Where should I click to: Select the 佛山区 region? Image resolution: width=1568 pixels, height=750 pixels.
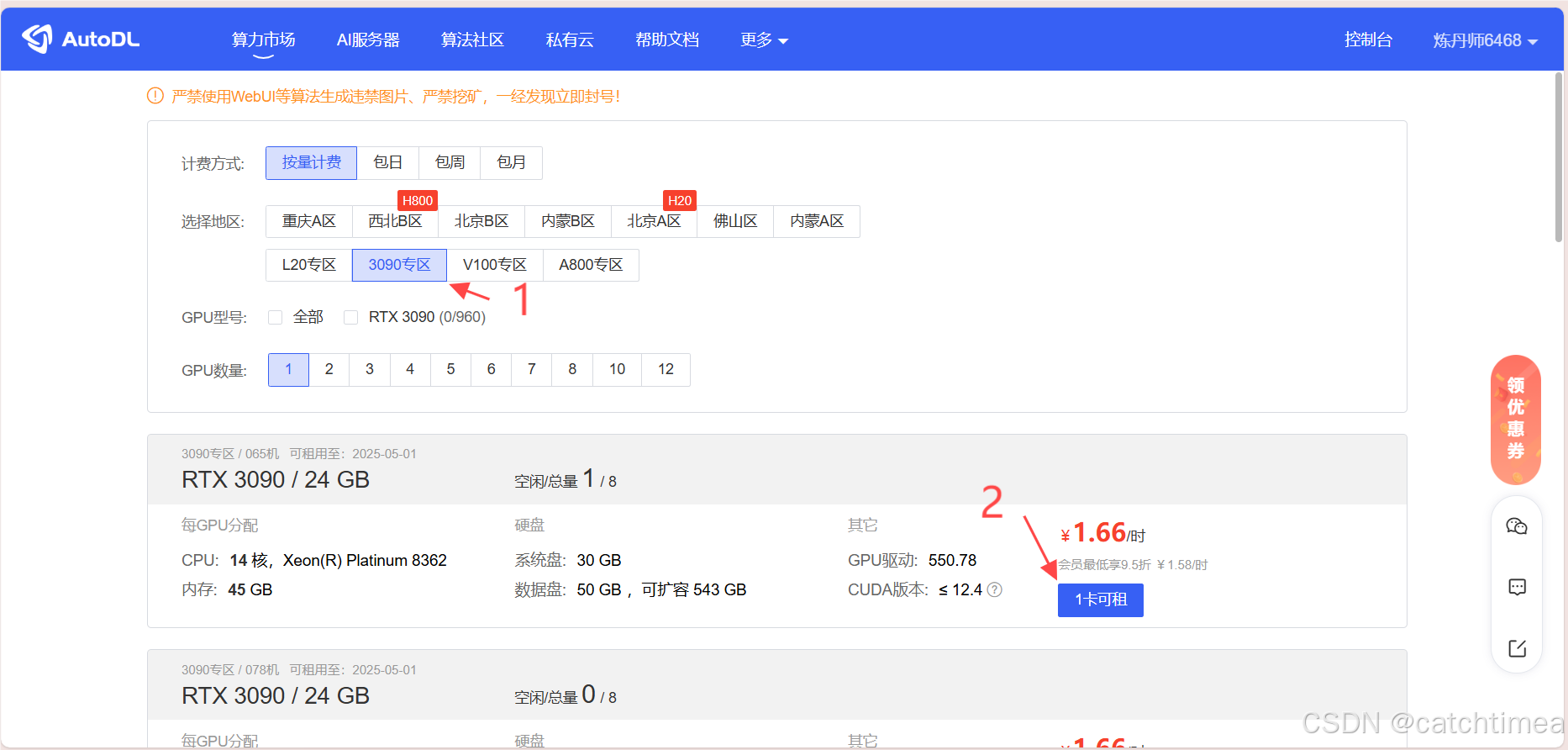tap(735, 221)
